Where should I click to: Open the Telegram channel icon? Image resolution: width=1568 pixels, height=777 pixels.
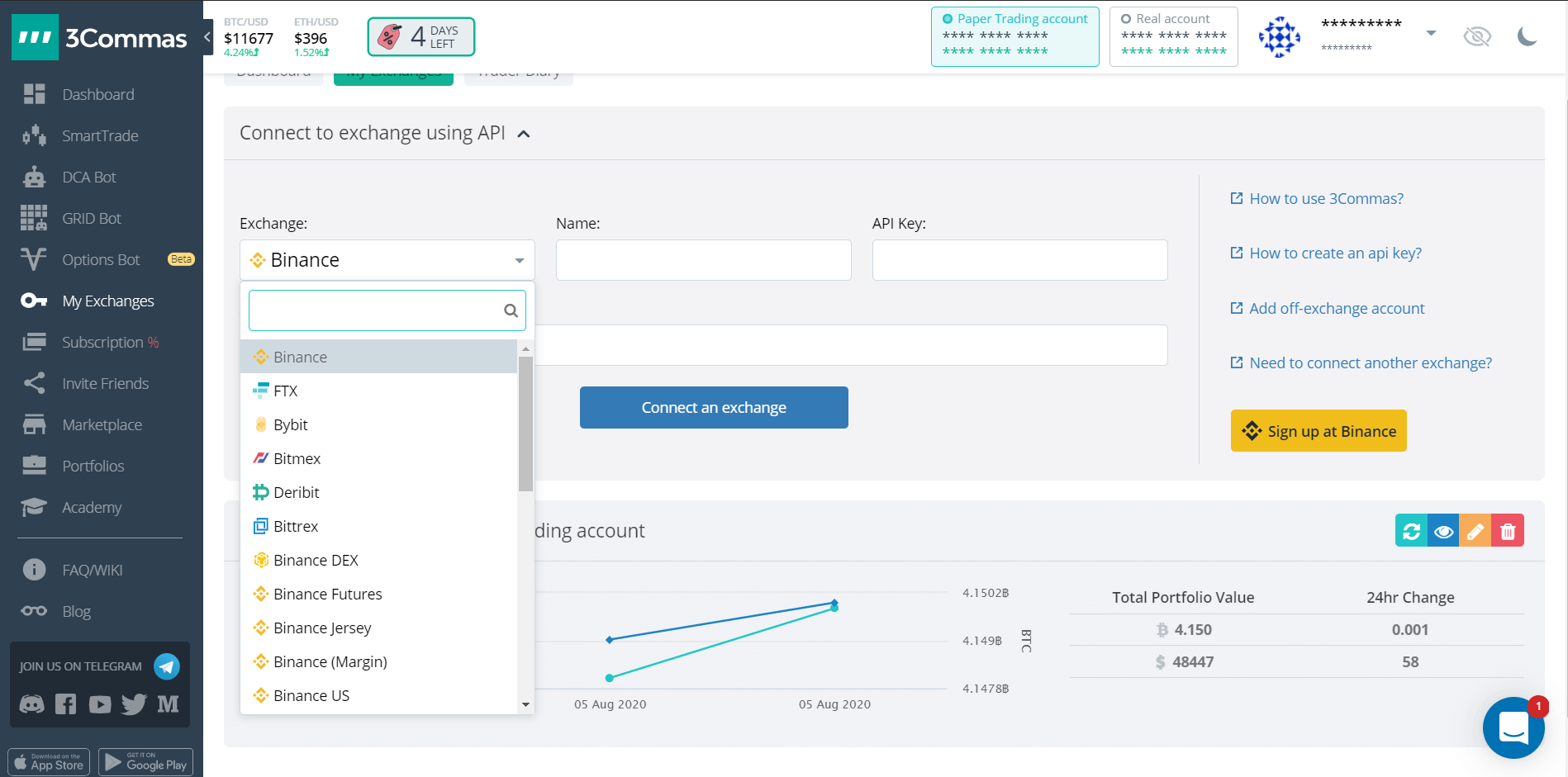tap(167, 666)
